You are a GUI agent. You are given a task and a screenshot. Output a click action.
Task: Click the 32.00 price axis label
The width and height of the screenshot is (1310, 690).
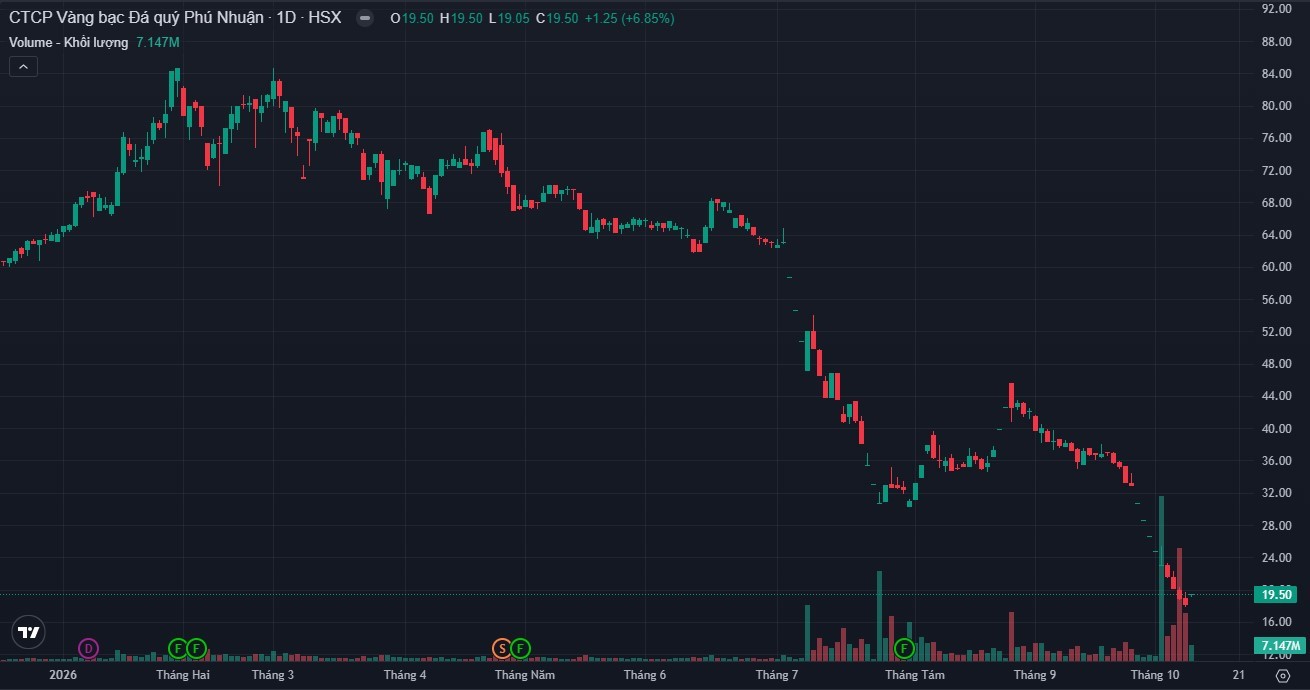(x=1277, y=493)
